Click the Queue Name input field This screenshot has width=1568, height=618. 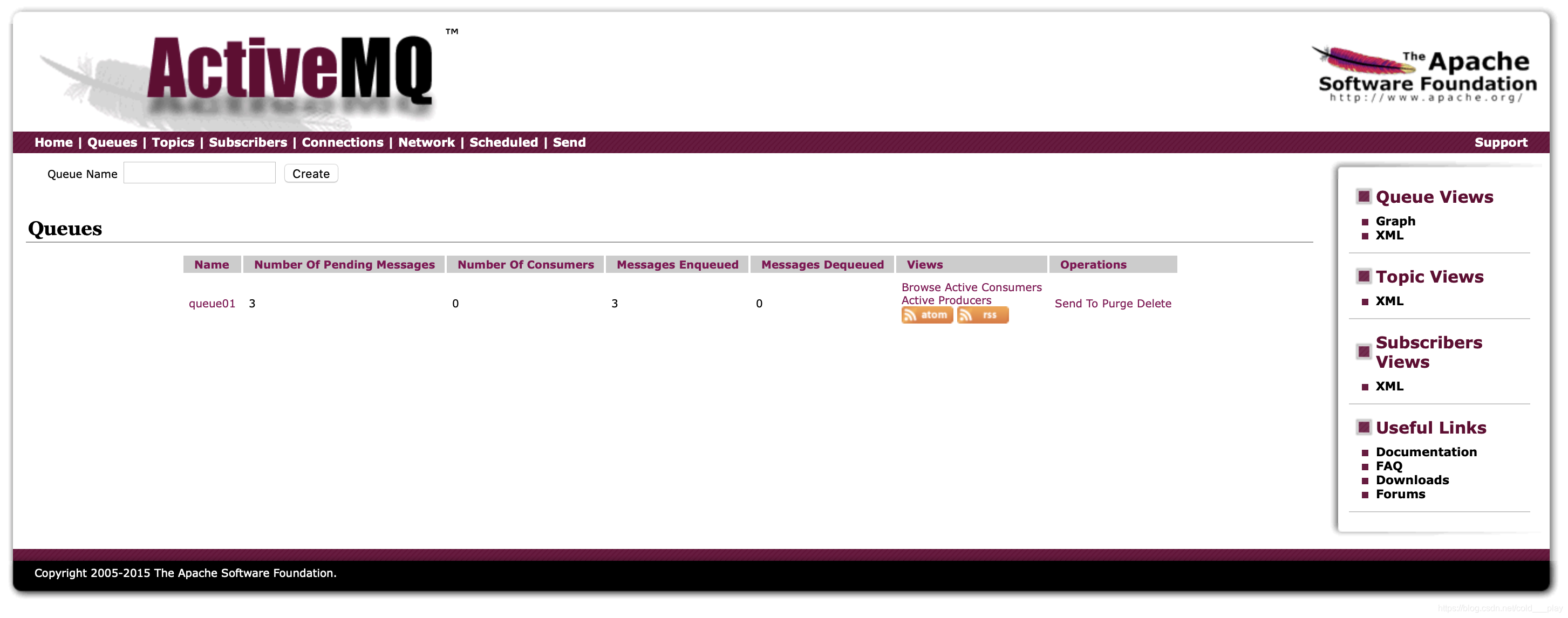(x=200, y=173)
